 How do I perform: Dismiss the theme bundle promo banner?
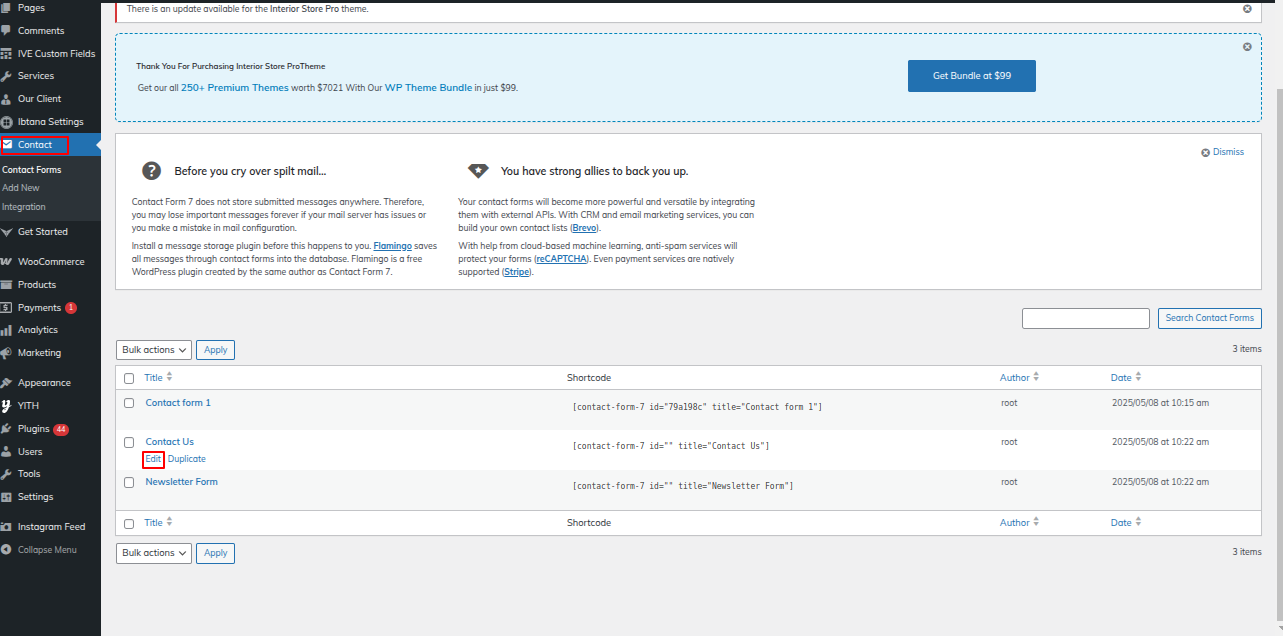1247,47
